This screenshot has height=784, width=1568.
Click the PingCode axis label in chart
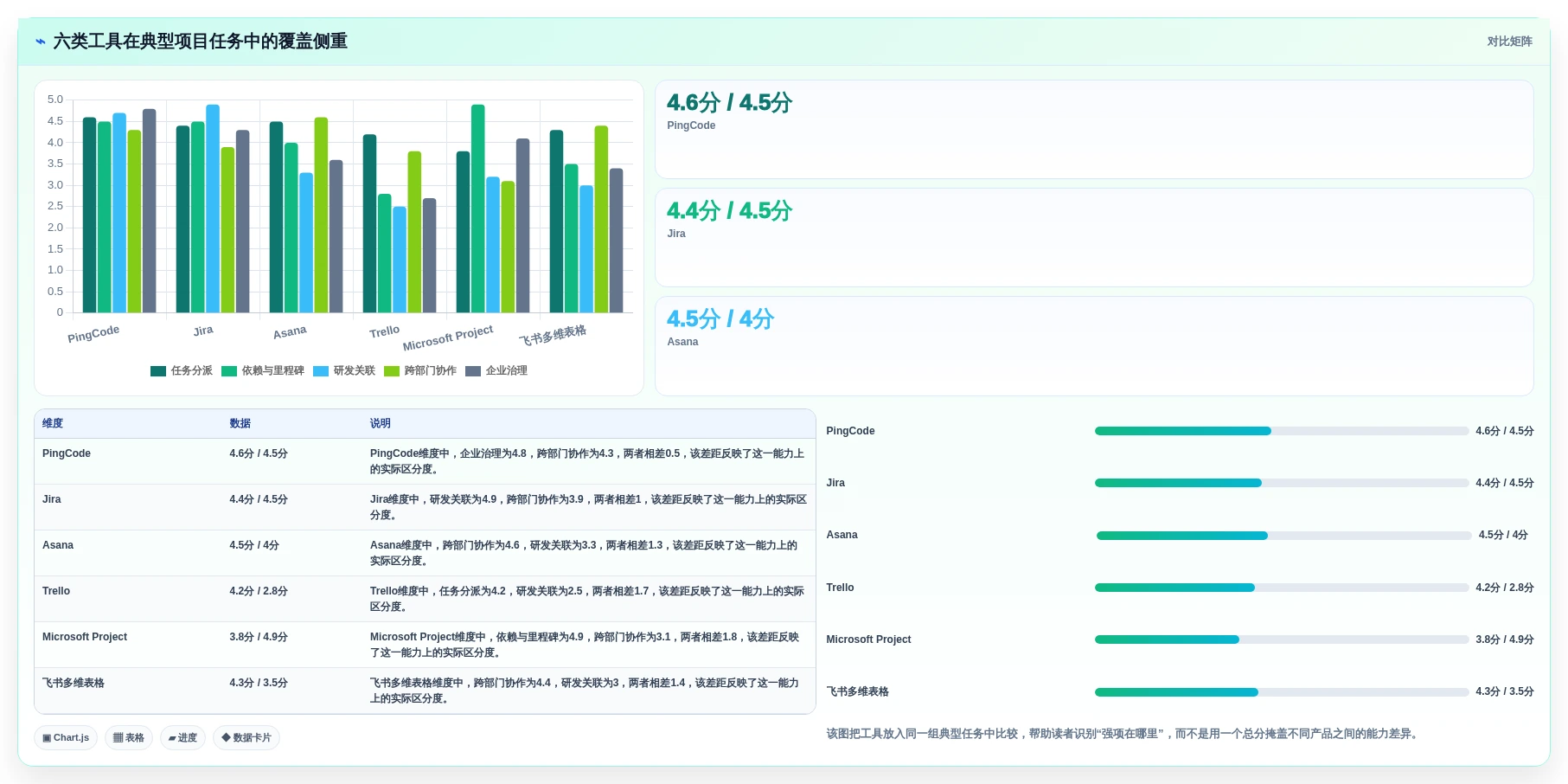pos(93,334)
